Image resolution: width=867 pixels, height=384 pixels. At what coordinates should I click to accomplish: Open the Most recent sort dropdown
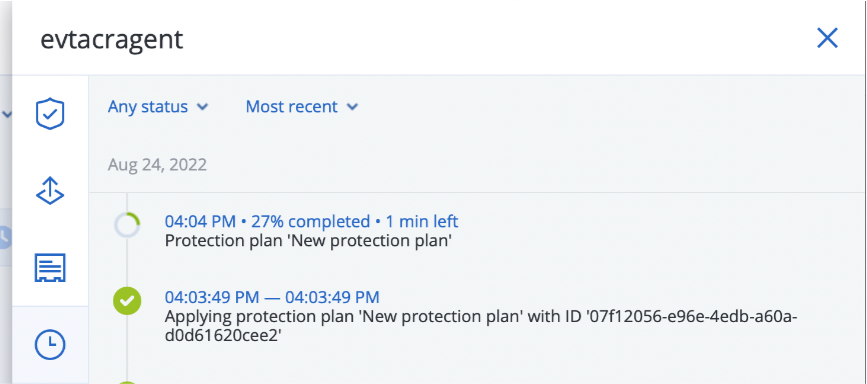click(x=302, y=106)
